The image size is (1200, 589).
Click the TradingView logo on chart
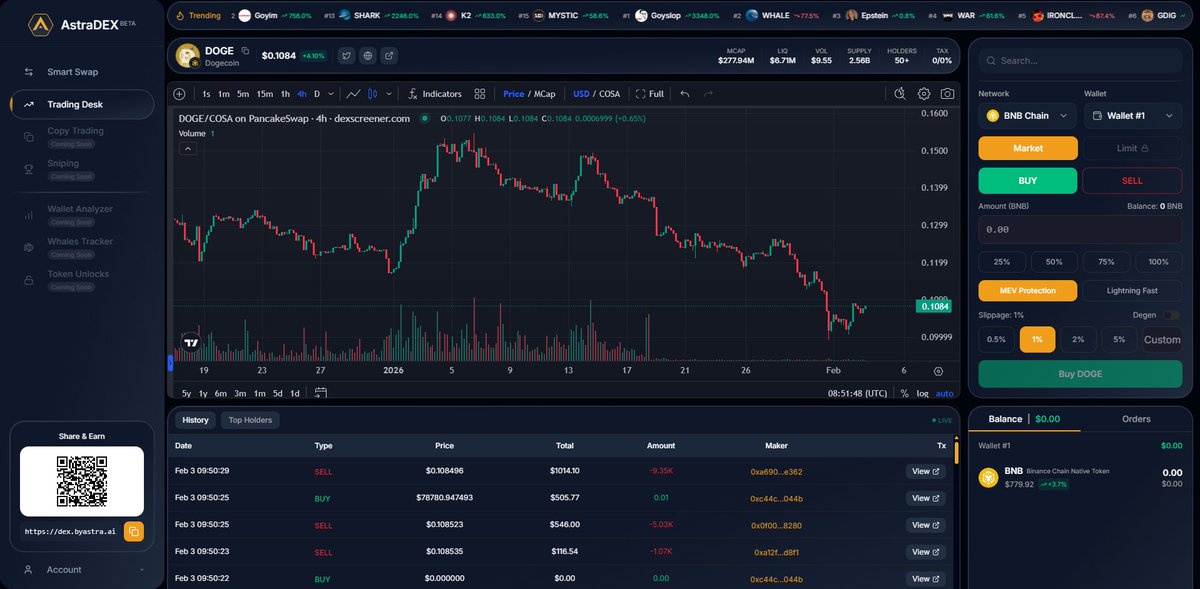coord(191,342)
